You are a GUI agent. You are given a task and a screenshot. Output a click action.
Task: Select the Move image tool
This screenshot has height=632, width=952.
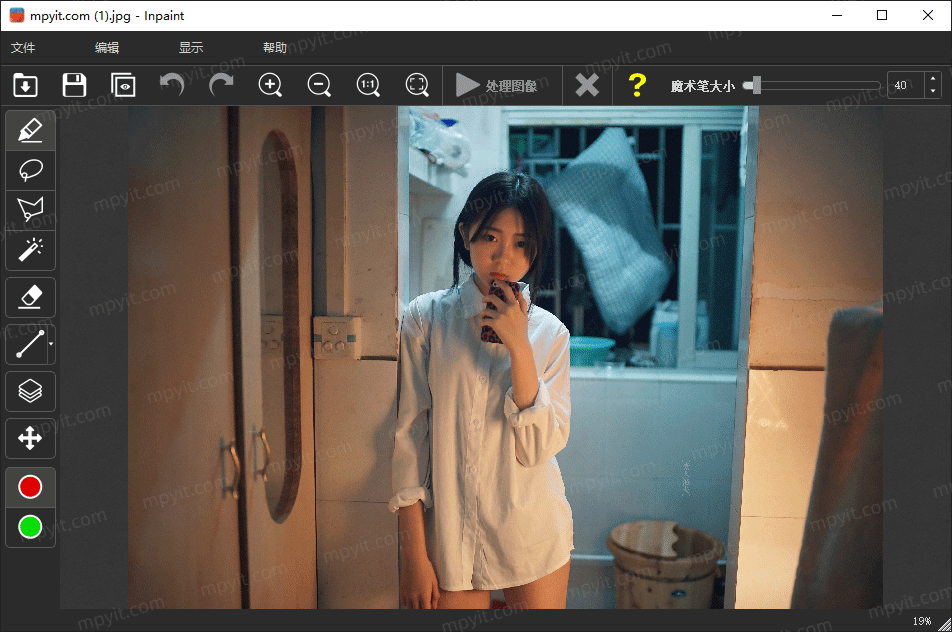(30, 438)
